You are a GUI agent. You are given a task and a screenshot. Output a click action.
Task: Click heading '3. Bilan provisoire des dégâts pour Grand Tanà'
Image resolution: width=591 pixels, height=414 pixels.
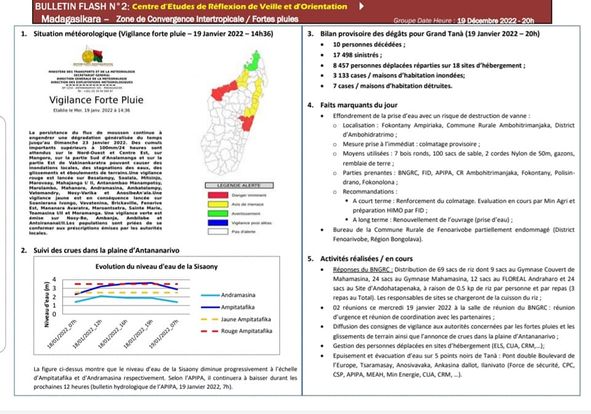(424, 34)
